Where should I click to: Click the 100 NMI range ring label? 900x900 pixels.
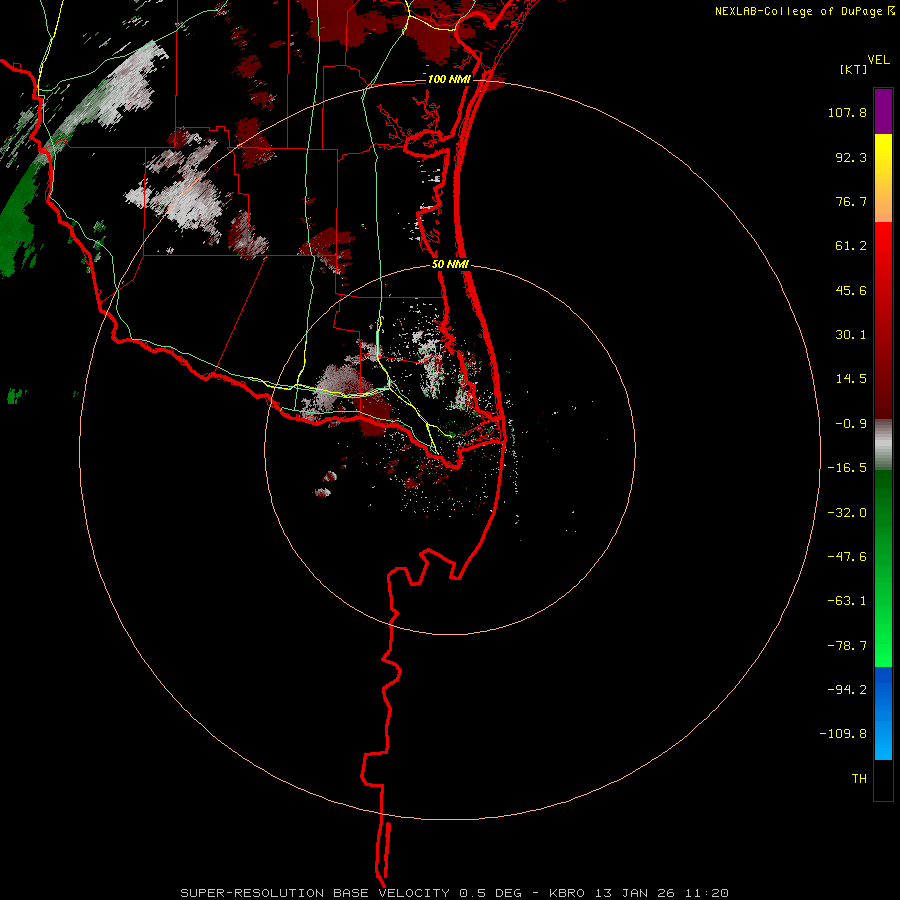[x=449, y=79]
